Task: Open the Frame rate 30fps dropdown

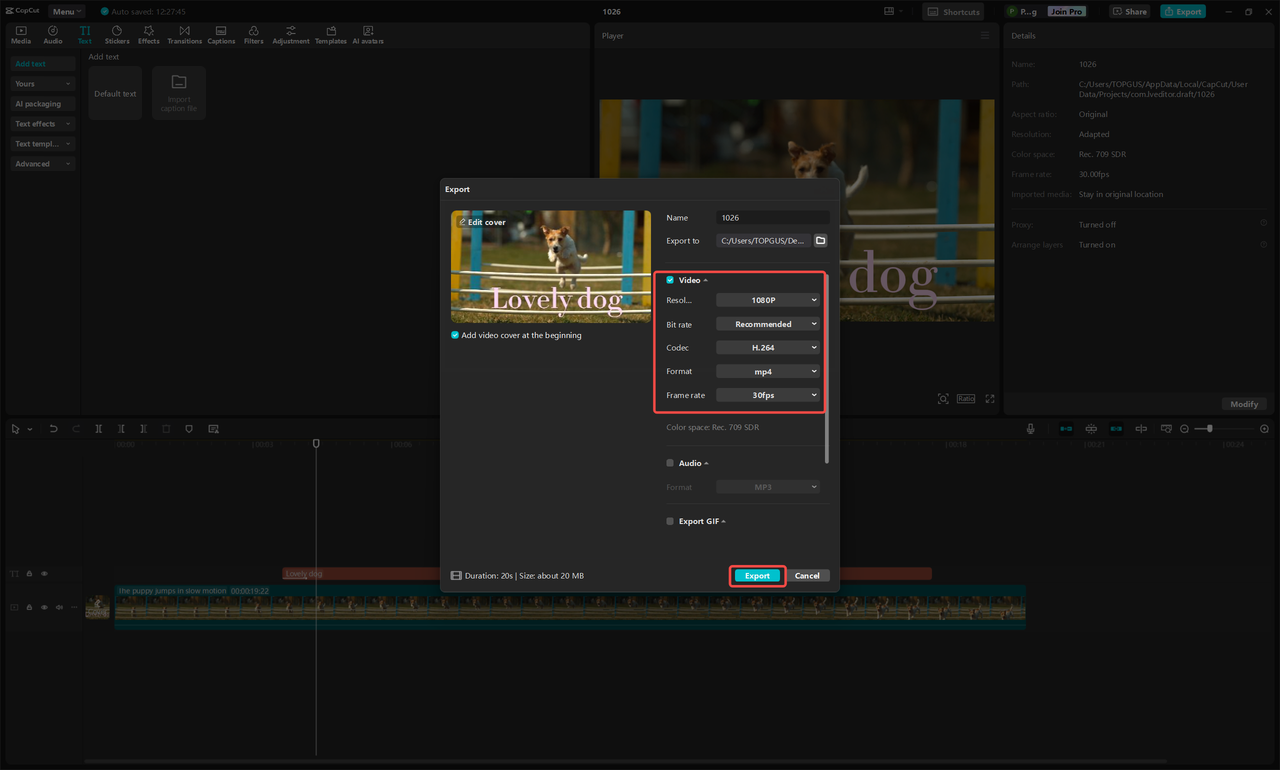Action: pos(768,395)
